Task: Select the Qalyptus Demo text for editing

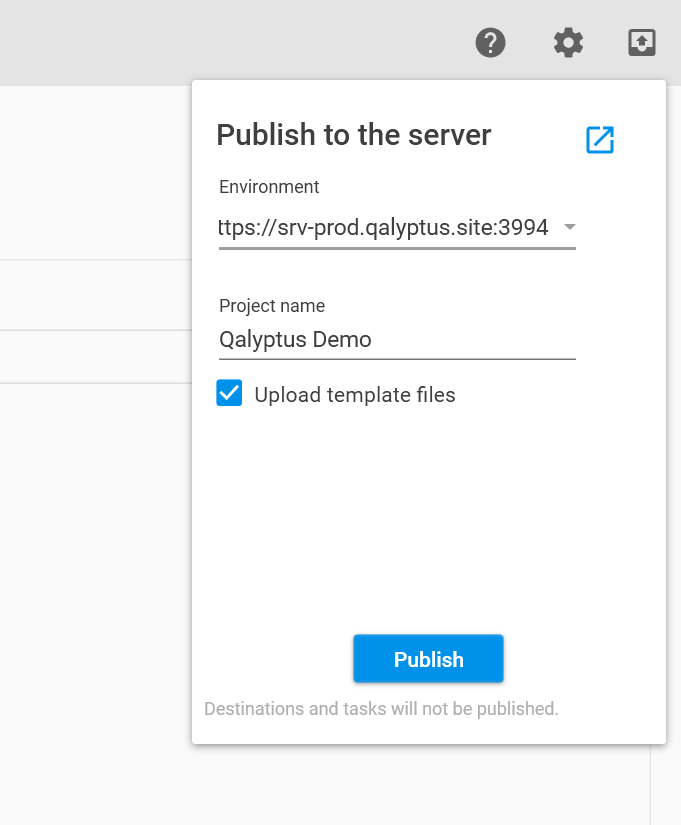Action: (295, 340)
